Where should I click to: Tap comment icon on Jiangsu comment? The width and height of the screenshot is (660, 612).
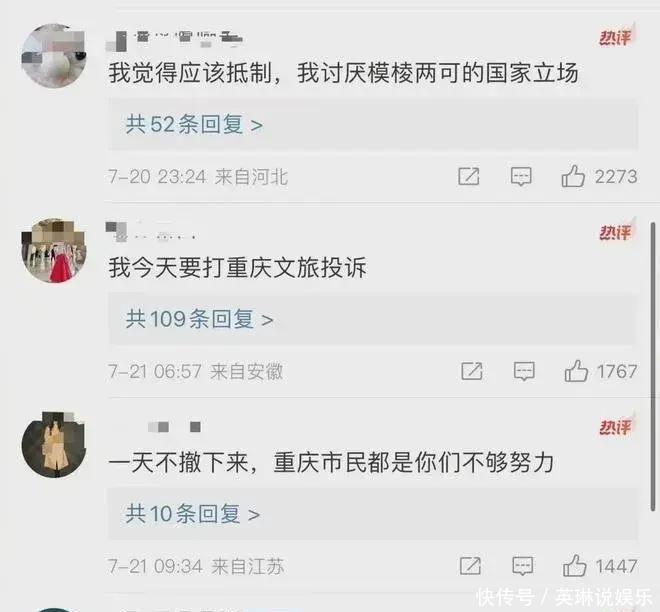pos(522,566)
